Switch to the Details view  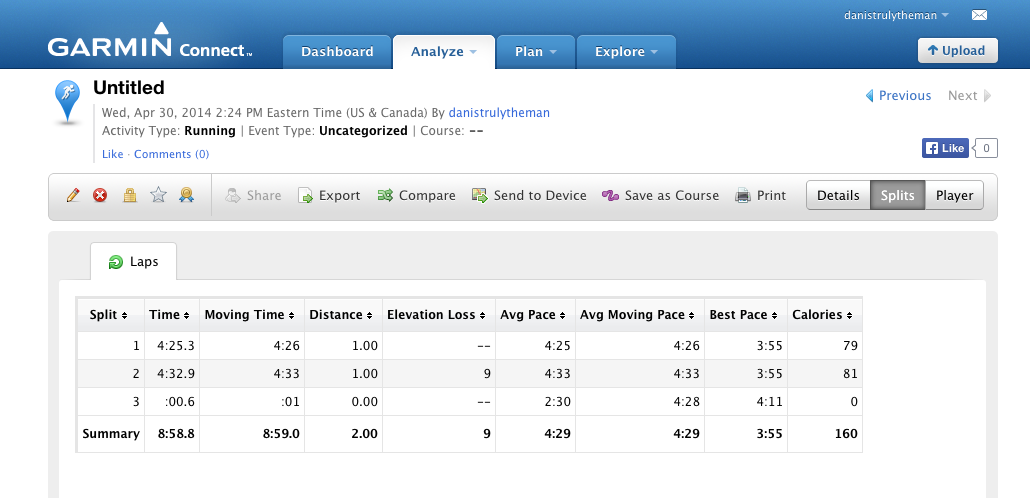tap(838, 196)
